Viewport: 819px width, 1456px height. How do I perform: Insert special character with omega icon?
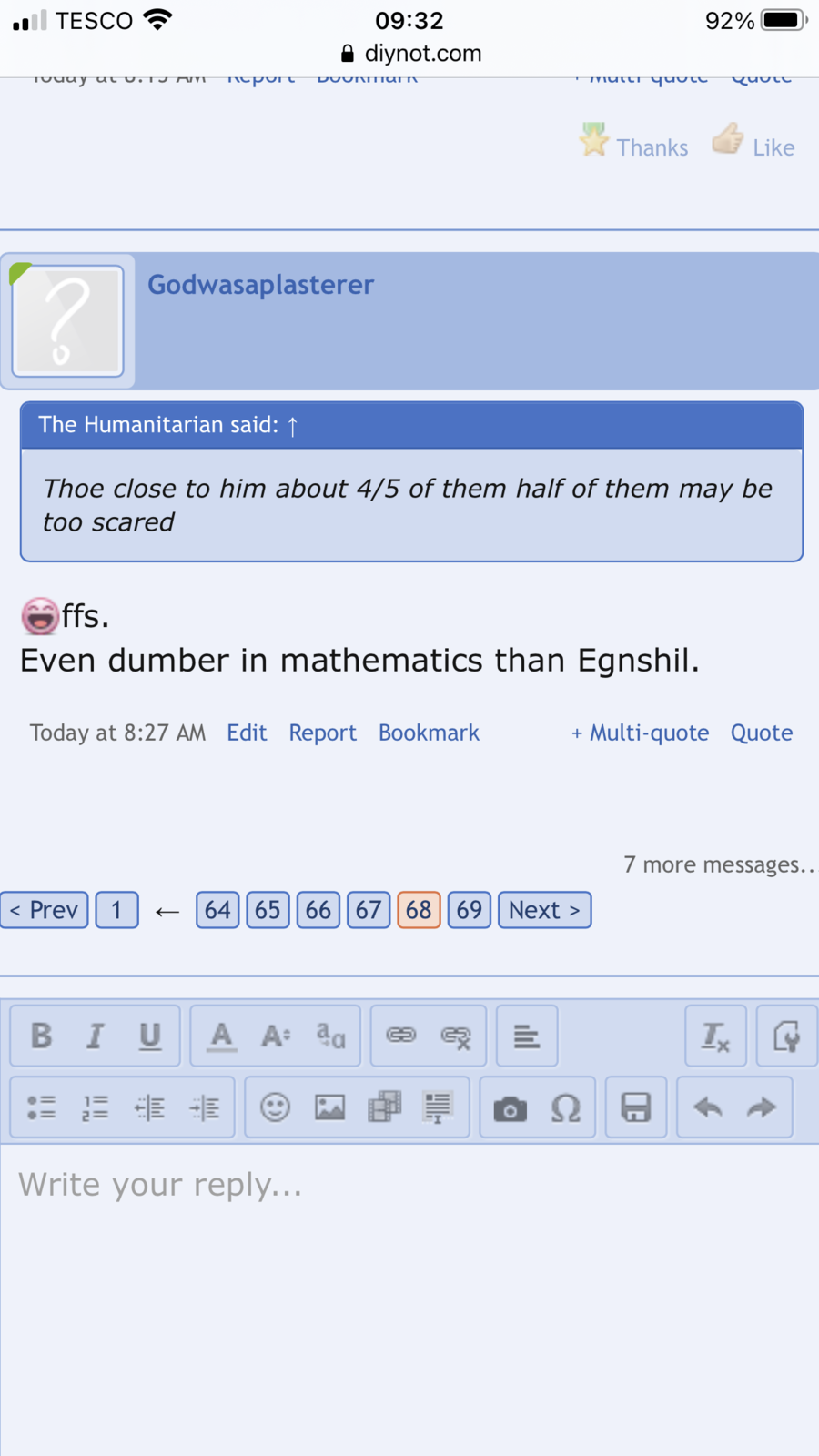point(565,1107)
